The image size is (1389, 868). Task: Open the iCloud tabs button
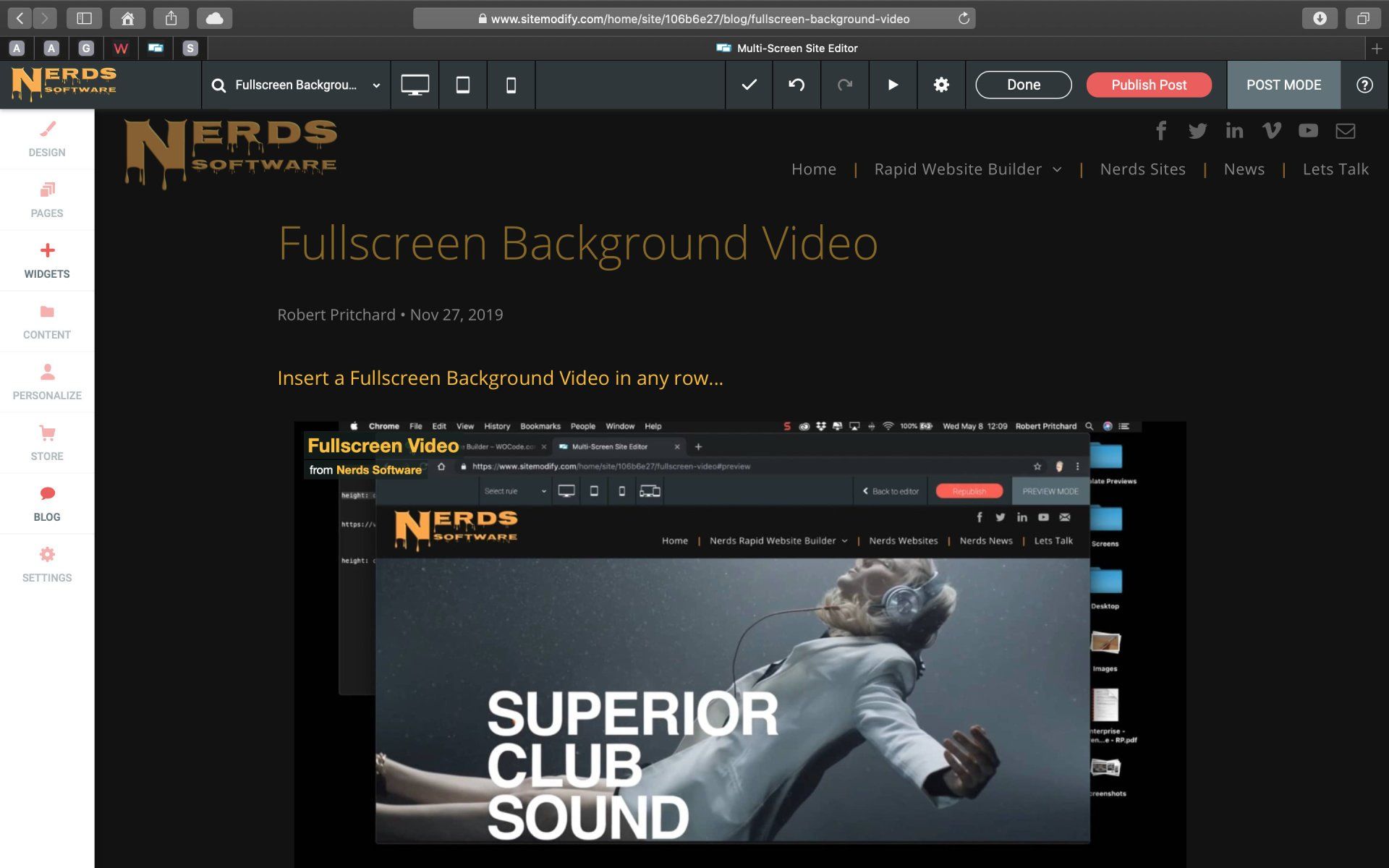[214, 18]
